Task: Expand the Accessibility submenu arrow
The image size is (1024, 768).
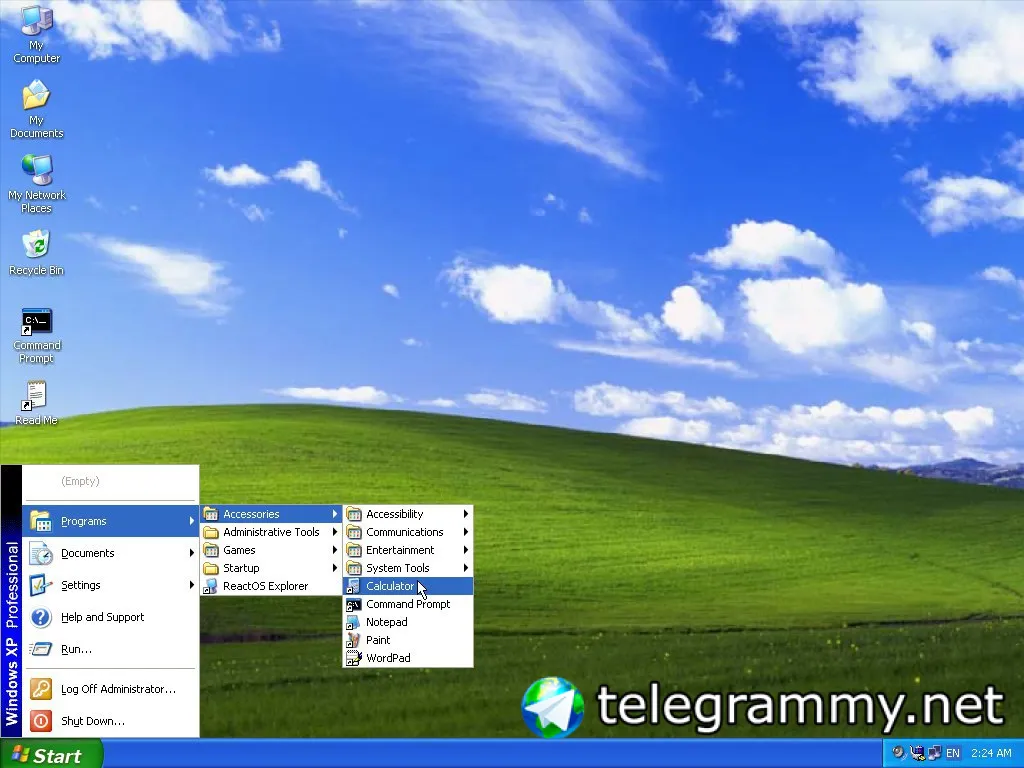Action: coord(466,514)
